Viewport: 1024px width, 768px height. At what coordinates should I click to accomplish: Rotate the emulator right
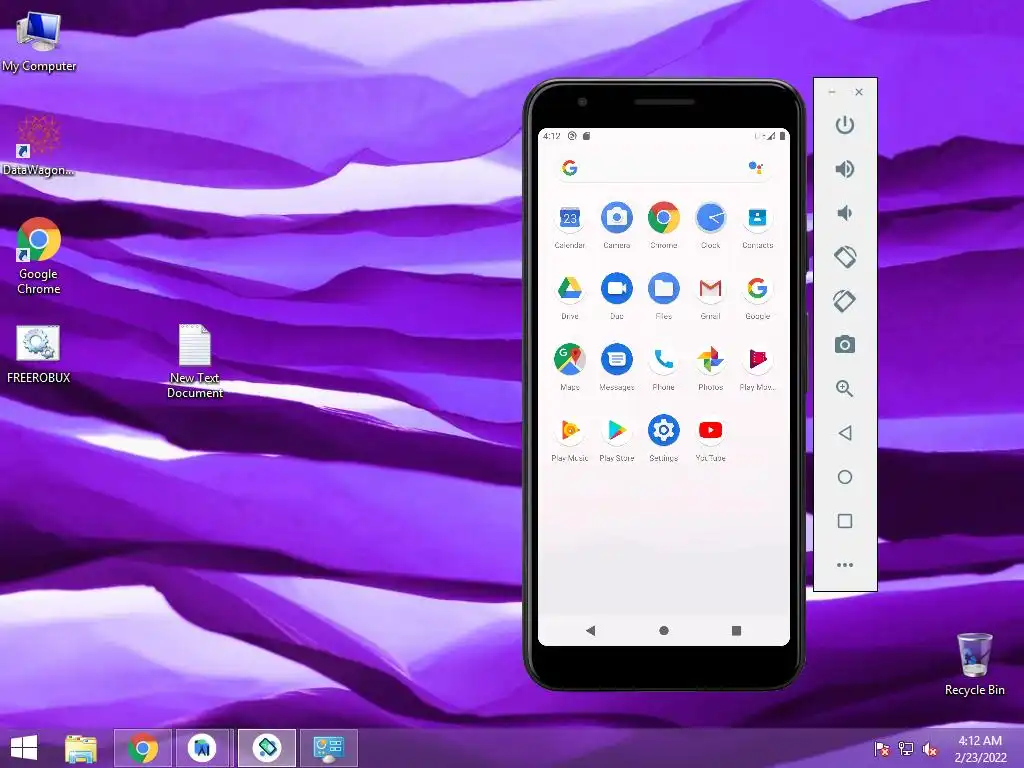coord(845,300)
